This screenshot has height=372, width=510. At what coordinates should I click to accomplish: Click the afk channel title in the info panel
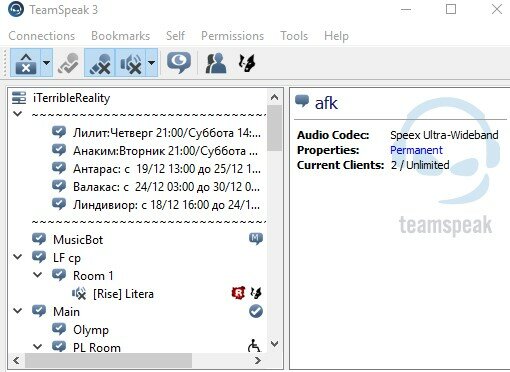click(326, 103)
